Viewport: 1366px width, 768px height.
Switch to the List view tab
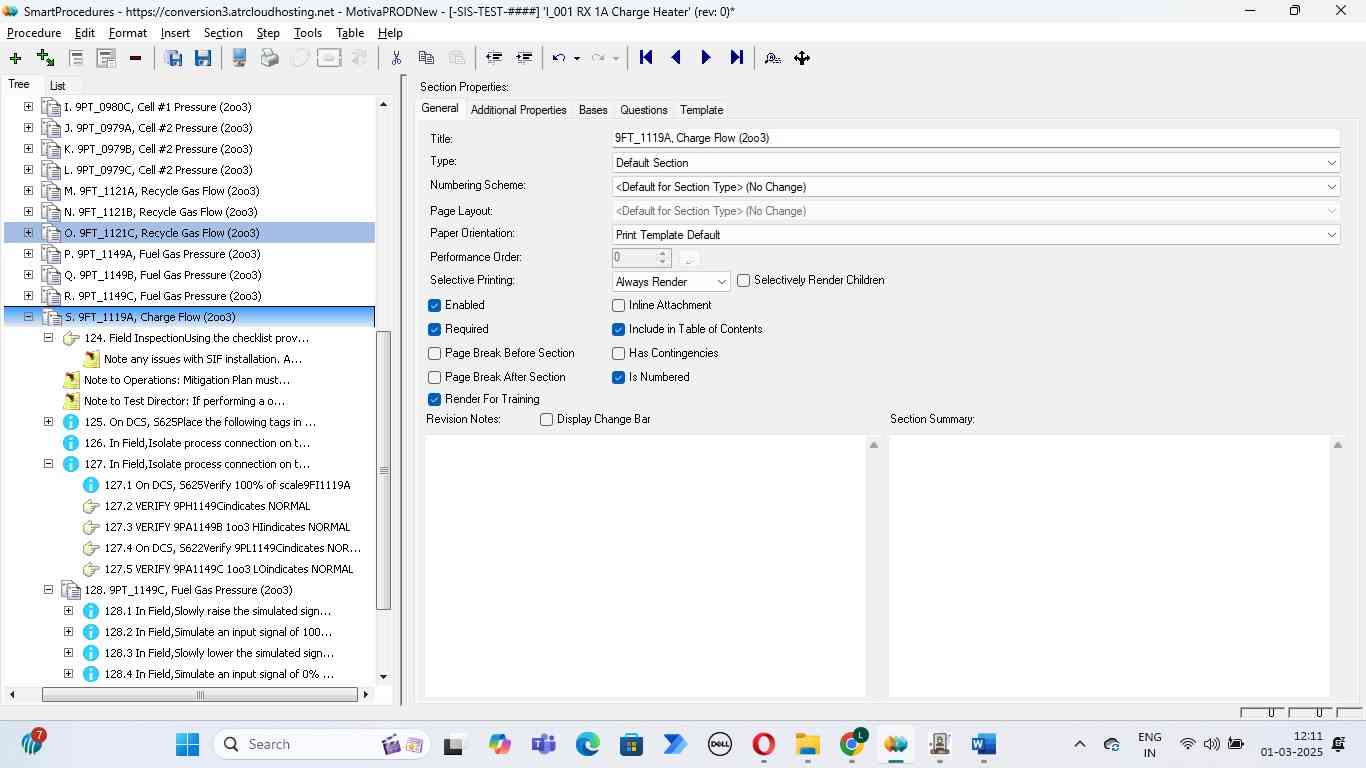tap(57, 86)
